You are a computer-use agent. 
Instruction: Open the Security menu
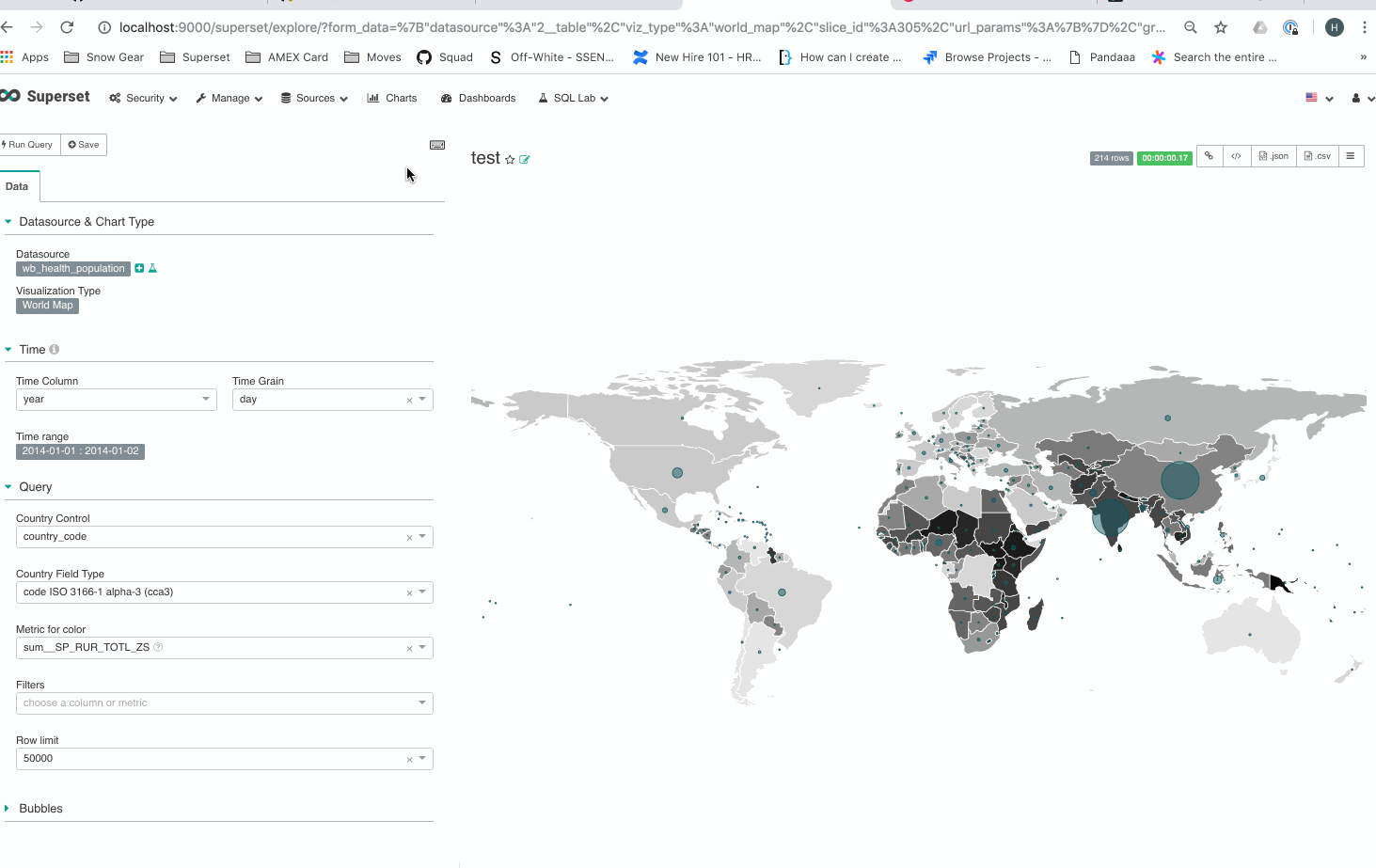pyautogui.click(x=143, y=98)
